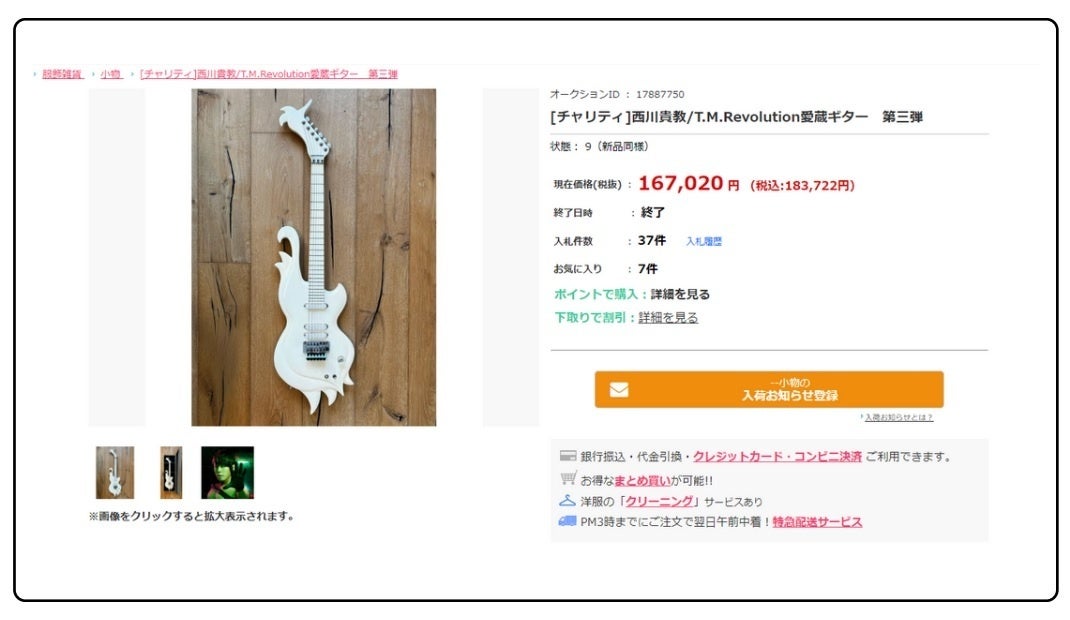Image resolution: width=1070 pixels, height=620 pixels.
Task: Click the envelope icon on orange button
Action: [x=619, y=389]
